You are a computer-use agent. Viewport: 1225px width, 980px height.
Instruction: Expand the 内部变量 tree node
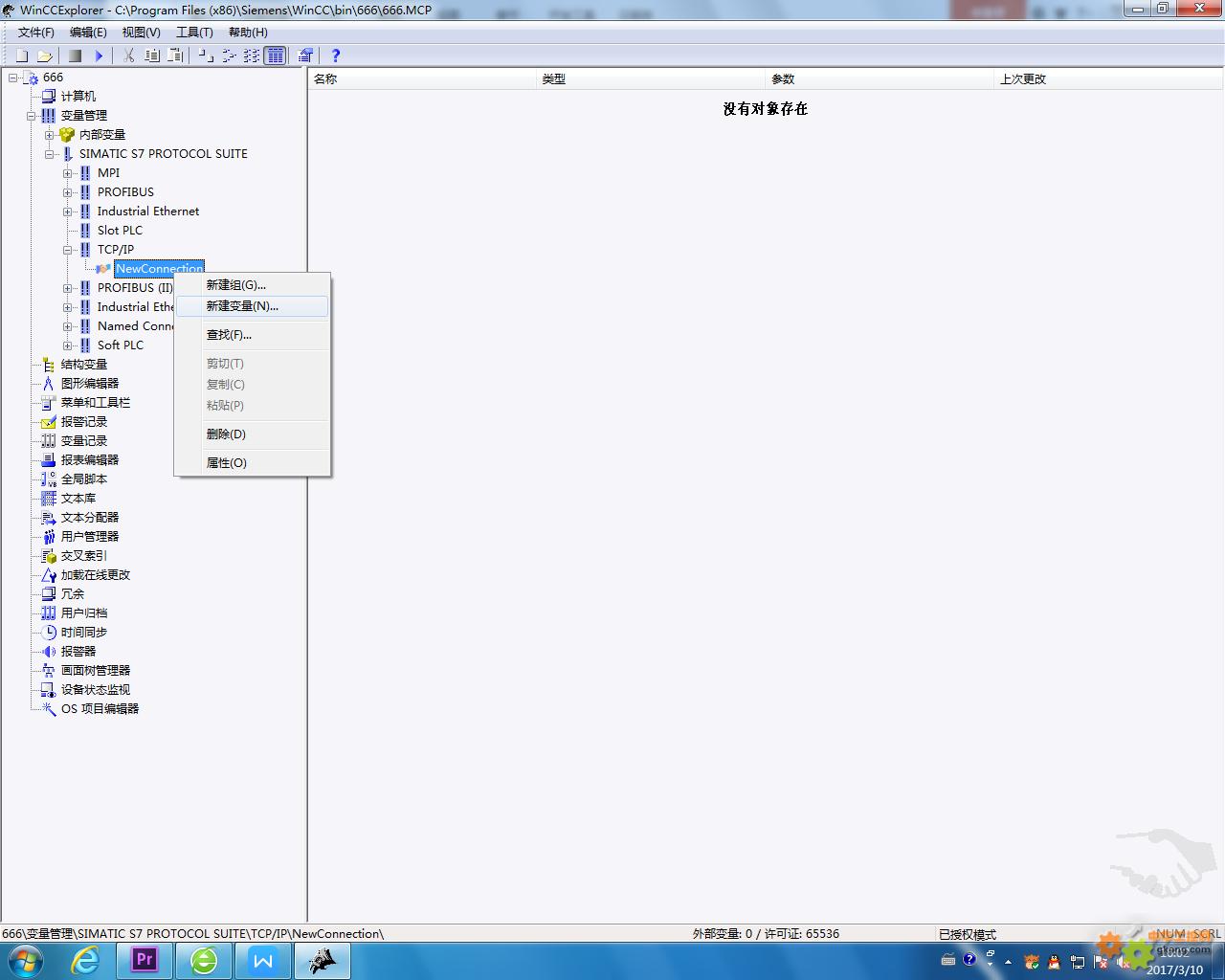click(50, 135)
